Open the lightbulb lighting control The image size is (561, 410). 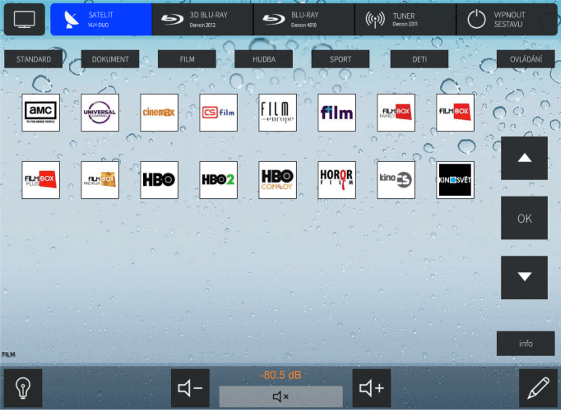click(23, 388)
